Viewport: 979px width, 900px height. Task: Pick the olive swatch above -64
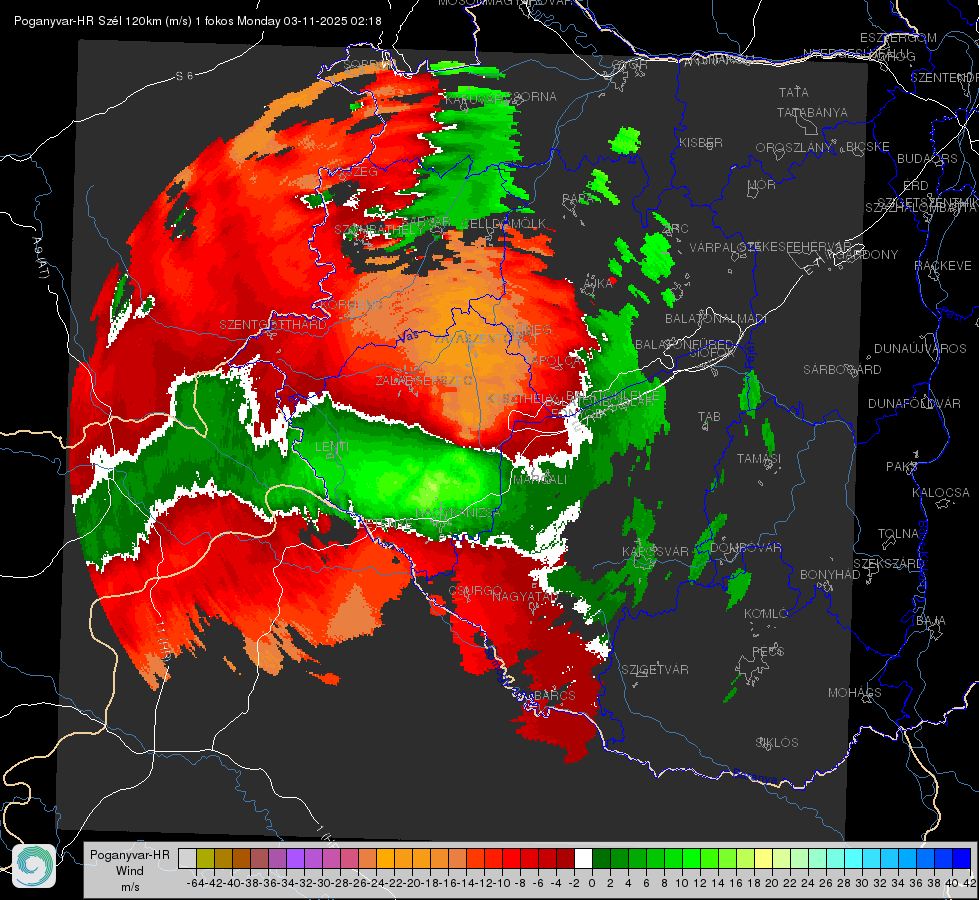(205, 858)
